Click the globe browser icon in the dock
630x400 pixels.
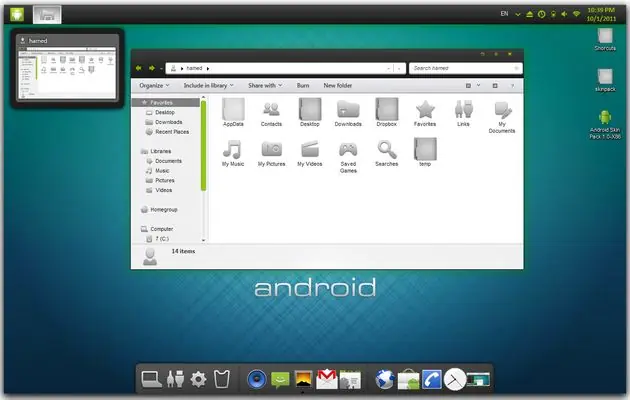385,379
